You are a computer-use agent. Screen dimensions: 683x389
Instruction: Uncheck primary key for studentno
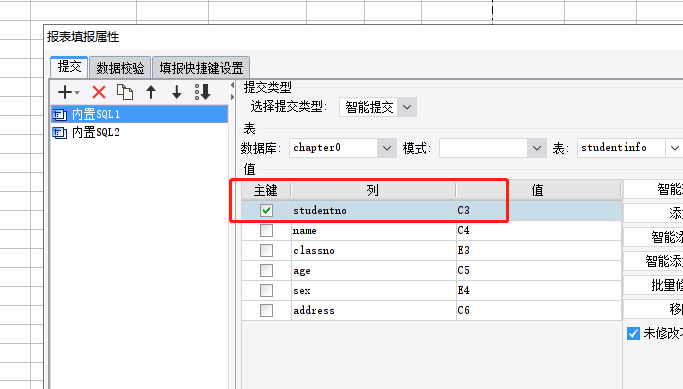266,210
